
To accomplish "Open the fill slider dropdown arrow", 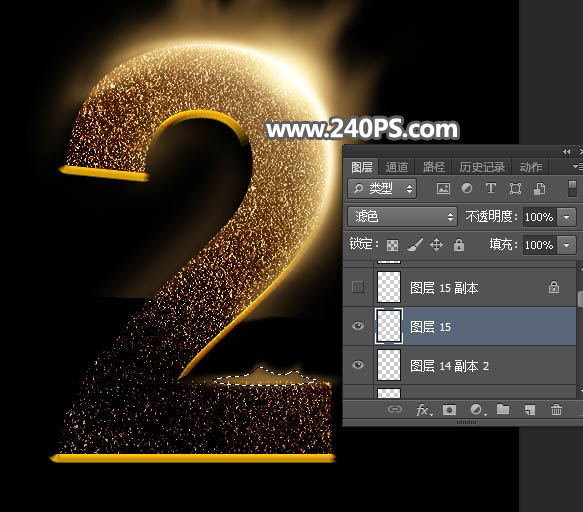I will point(567,245).
